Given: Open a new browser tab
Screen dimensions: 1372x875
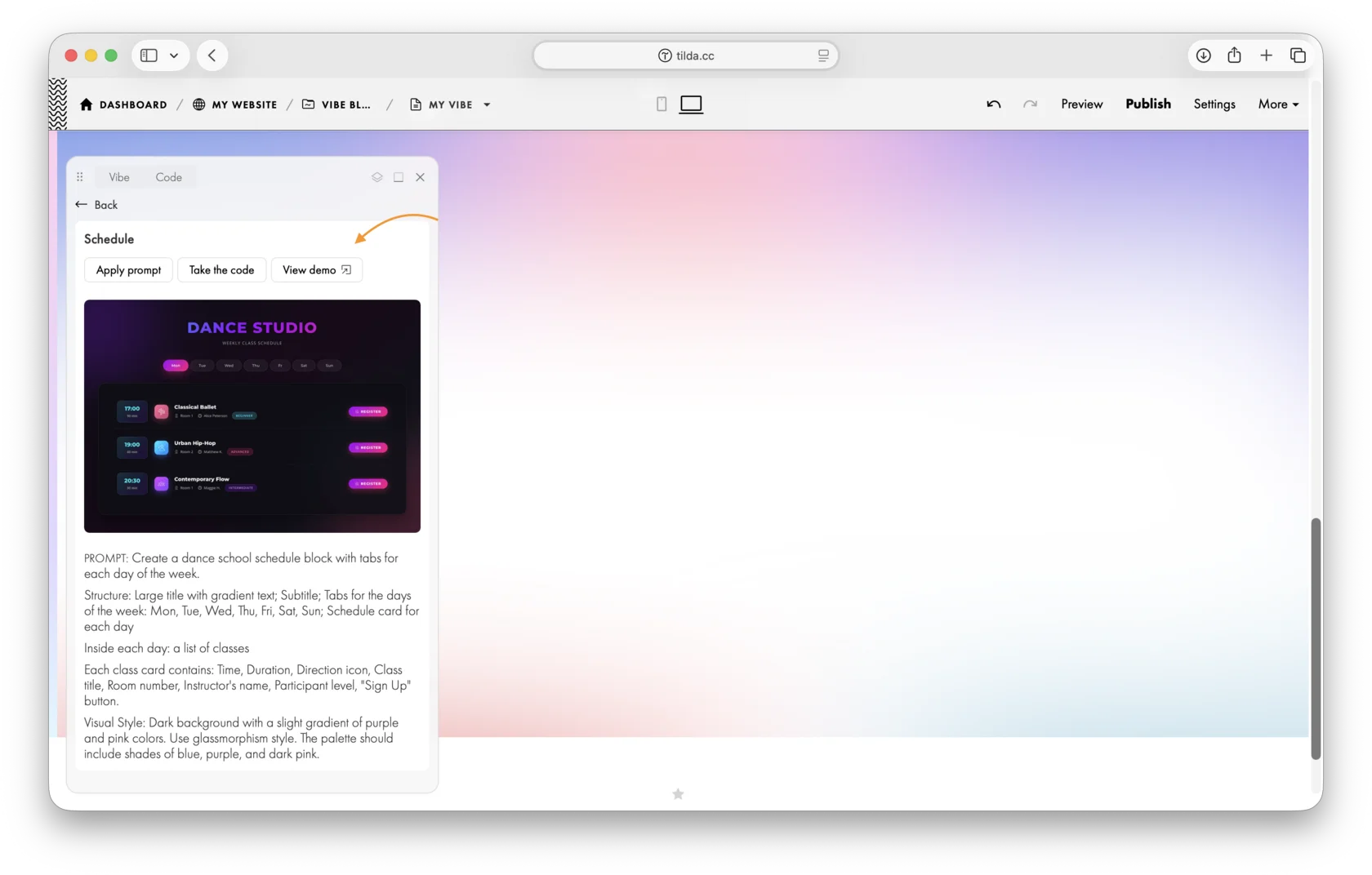Looking at the screenshot, I should [1266, 56].
